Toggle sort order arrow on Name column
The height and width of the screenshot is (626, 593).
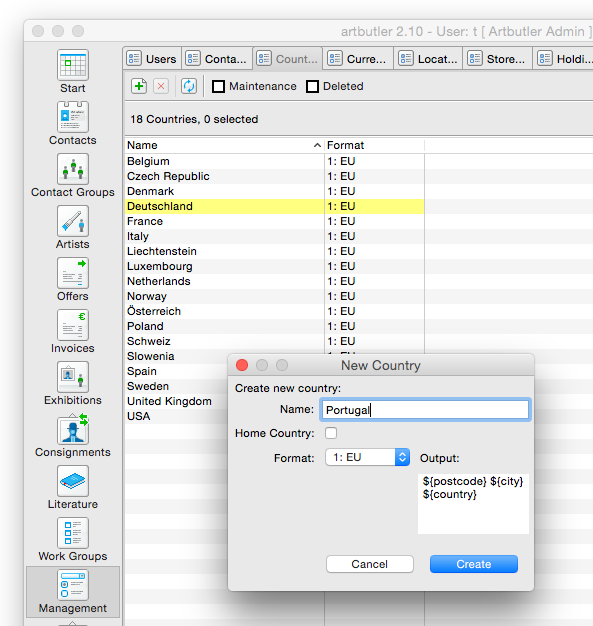click(317, 145)
